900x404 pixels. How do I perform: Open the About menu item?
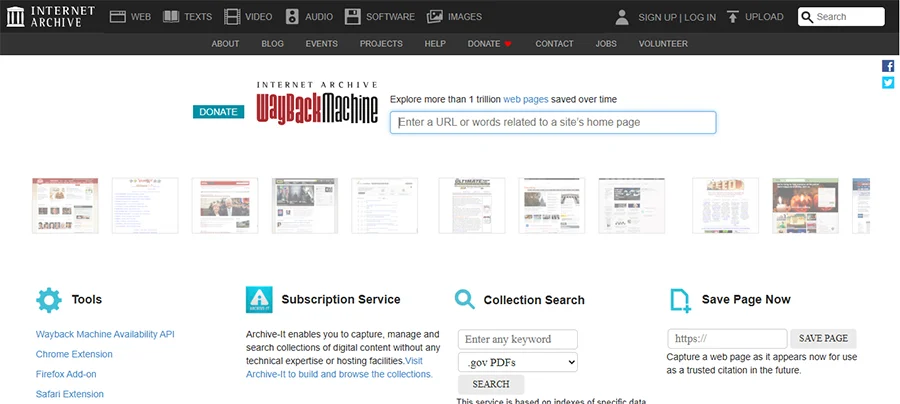click(225, 44)
